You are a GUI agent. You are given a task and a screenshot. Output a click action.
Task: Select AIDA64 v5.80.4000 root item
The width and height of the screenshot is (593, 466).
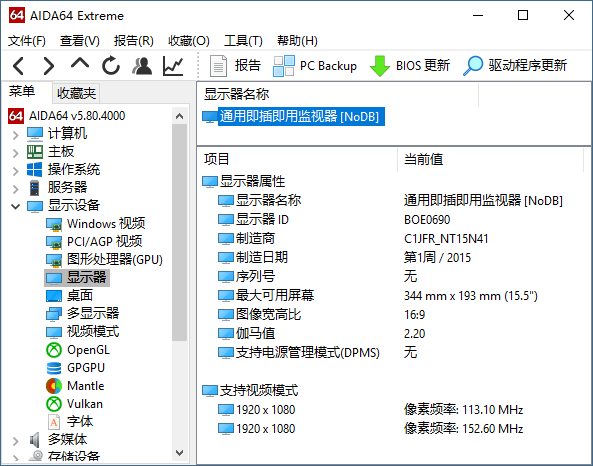pyautogui.click(x=67, y=116)
